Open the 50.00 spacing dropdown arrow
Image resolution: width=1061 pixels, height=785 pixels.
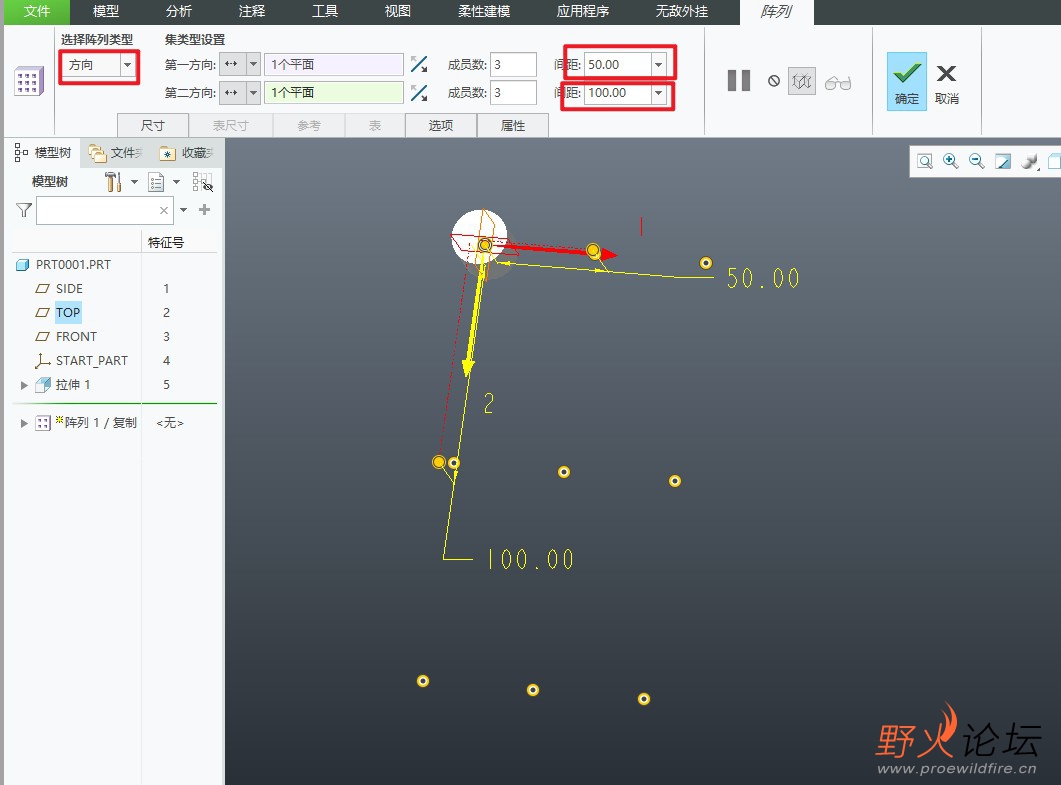point(658,64)
